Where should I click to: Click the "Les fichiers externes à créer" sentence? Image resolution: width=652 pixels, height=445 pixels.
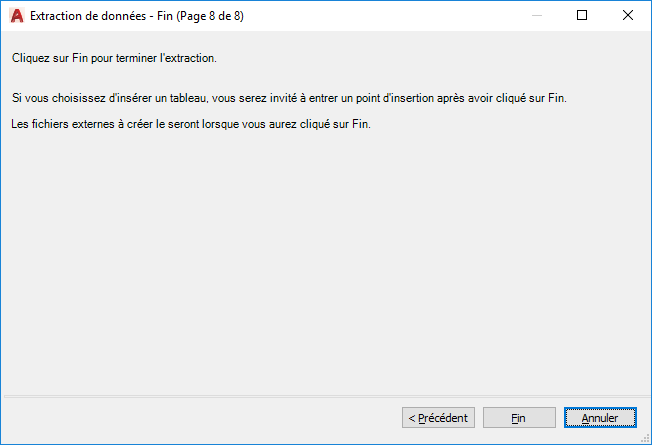(x=191, y=125)
